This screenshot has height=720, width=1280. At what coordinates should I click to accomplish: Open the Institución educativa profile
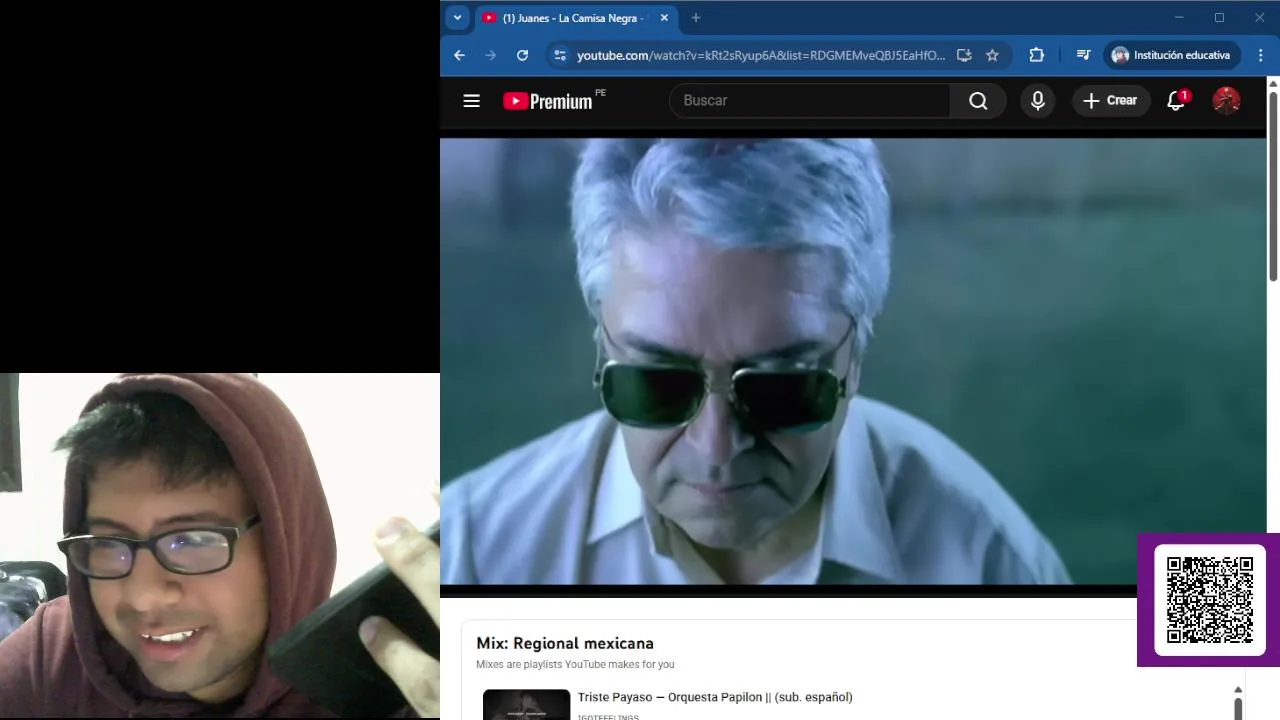pos(1171,55)
